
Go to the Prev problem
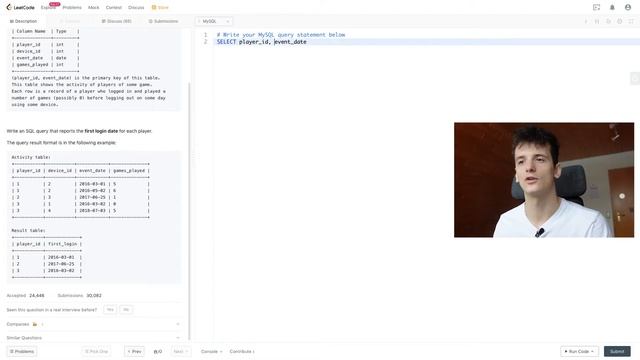[134, 351]
